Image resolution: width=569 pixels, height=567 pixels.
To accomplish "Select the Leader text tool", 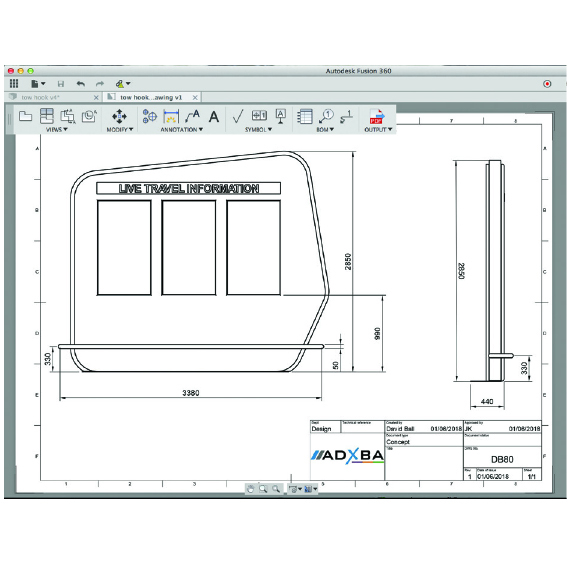I will (x=192, y=116).
